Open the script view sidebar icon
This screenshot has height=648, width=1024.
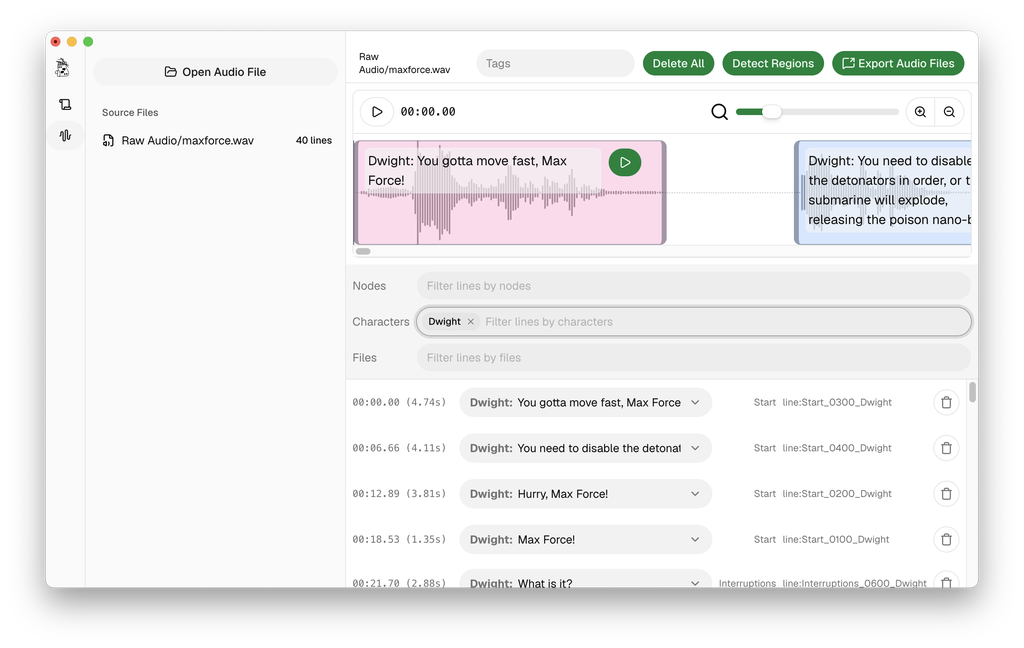click(65, 104)
